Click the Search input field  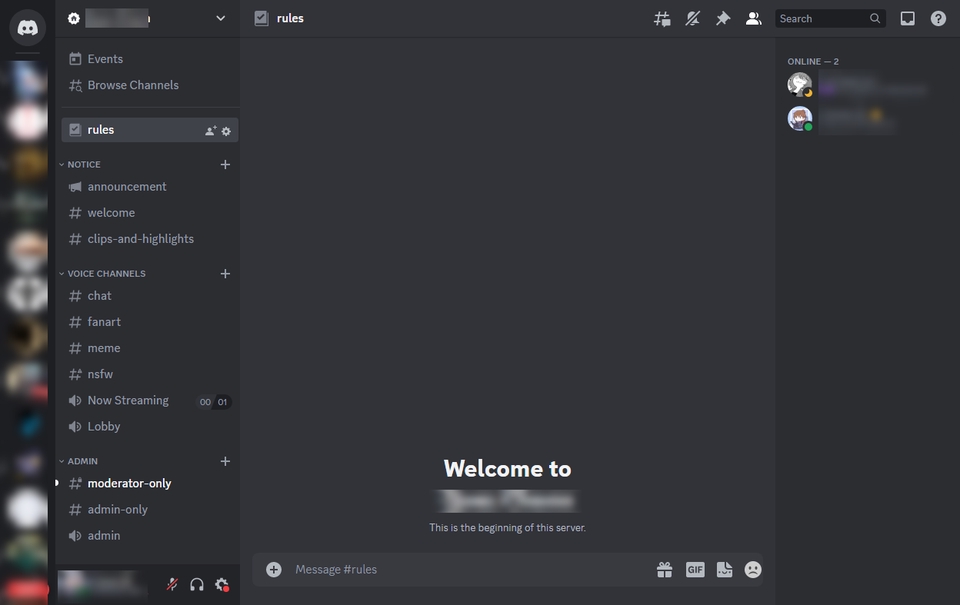825,17
